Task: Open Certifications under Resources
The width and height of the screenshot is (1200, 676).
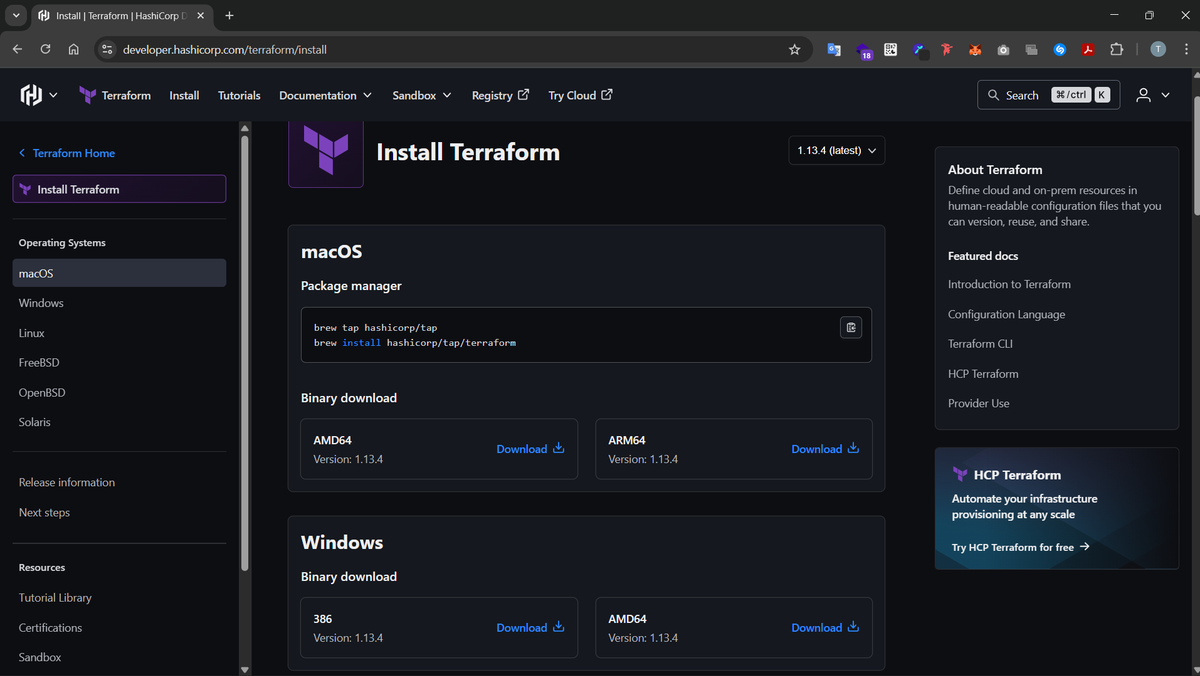Action: (50, 628)
